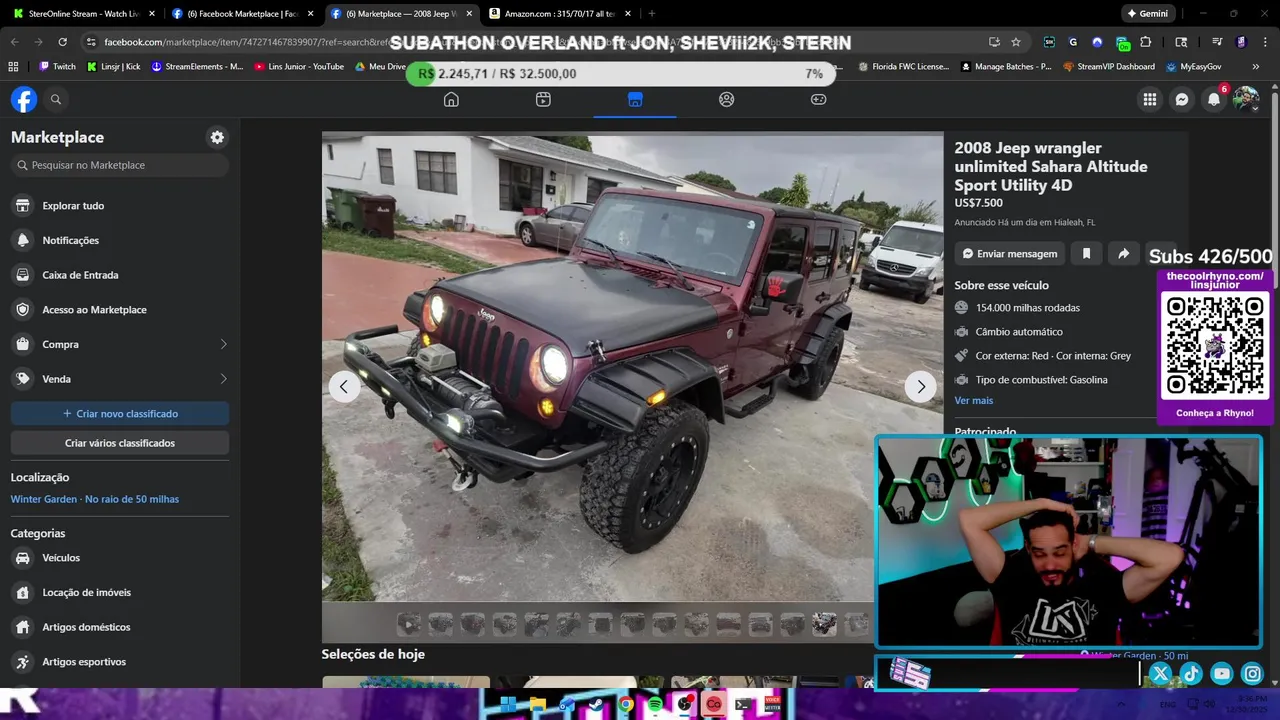Click Enviar mensagem button
The width and height of the screenshot is (1280, 720).
coord(1009,254)
